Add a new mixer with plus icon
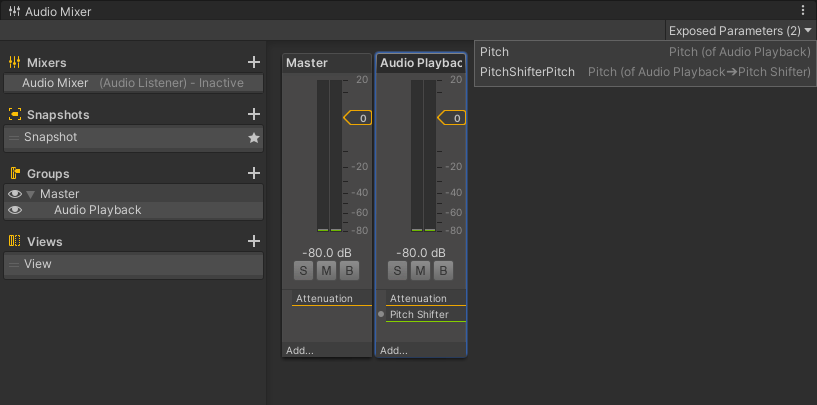Image resolution: width=817 pixels, height=405 pixels. pyautogui.click(x=254, y=62)
